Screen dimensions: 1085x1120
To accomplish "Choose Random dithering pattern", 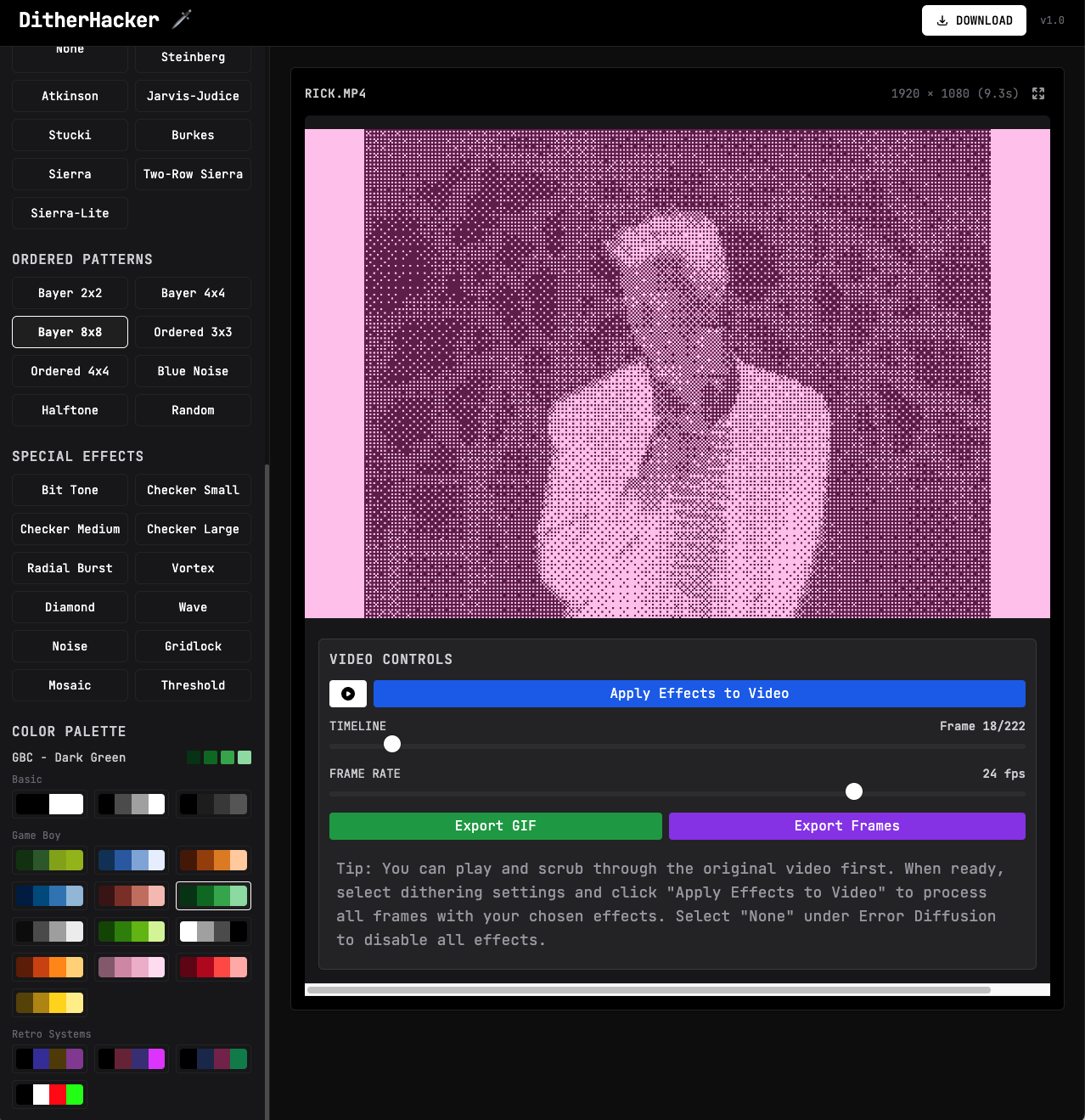I will click(x=193, y=410).
